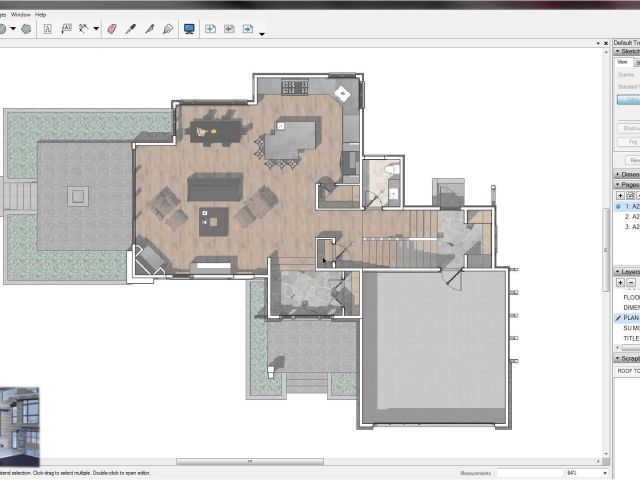Select the Split tool
Screen dimensions: 640x480
click(149, 29)
